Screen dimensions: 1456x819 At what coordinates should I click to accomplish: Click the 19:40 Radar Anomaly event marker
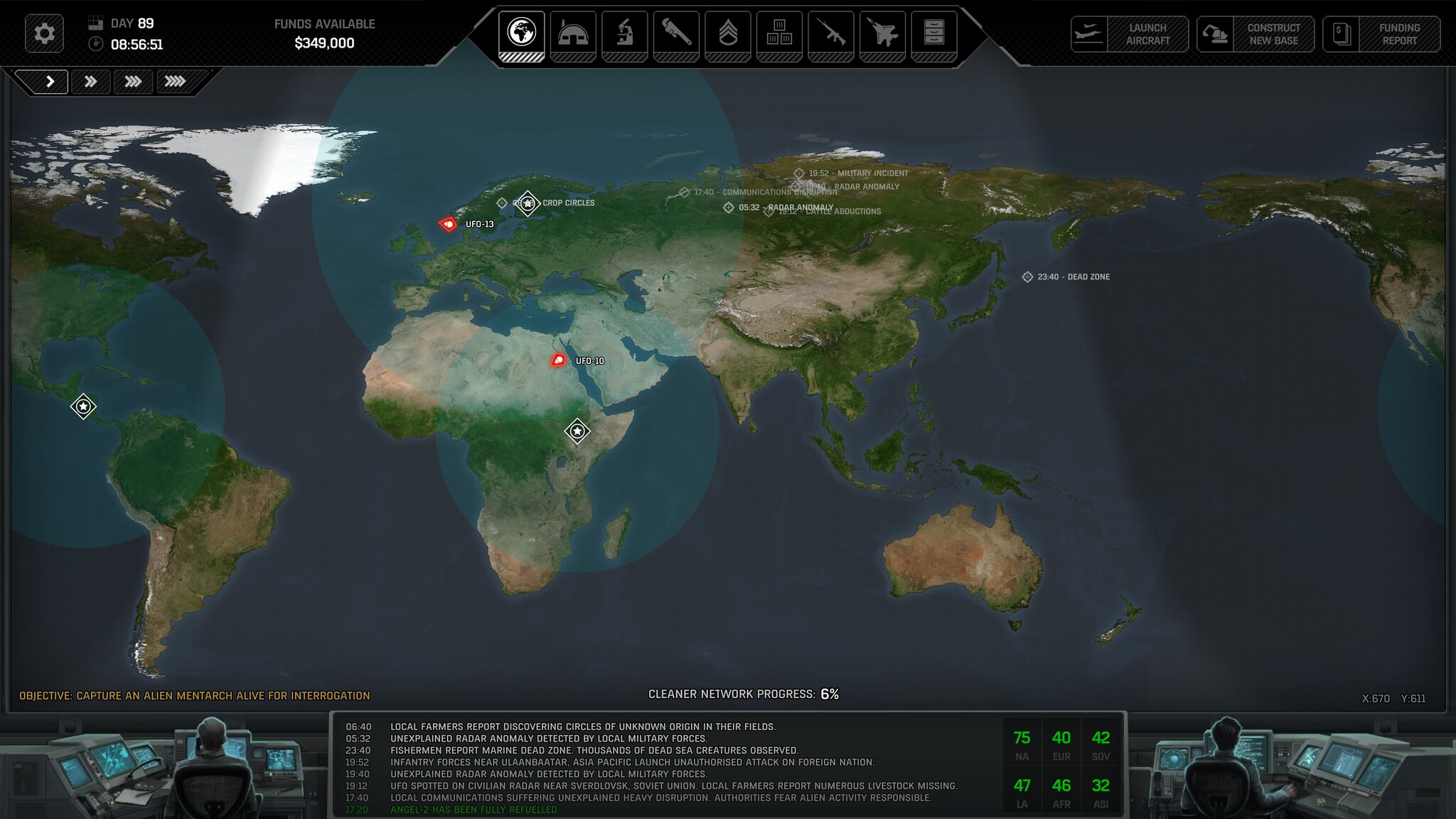tap(796, 187)
